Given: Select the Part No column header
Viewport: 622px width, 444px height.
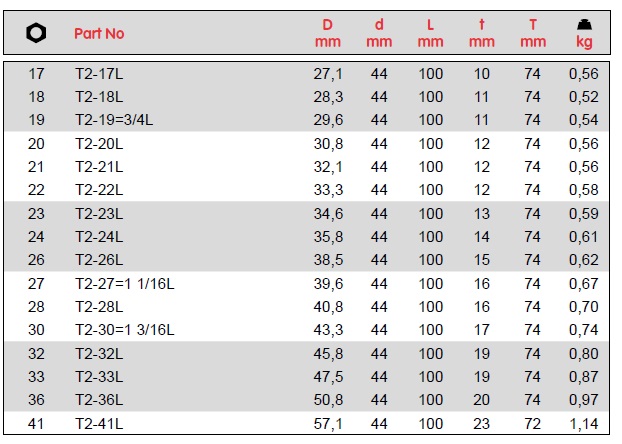Looking at the screenshot, I should click(x=99, y=33).
